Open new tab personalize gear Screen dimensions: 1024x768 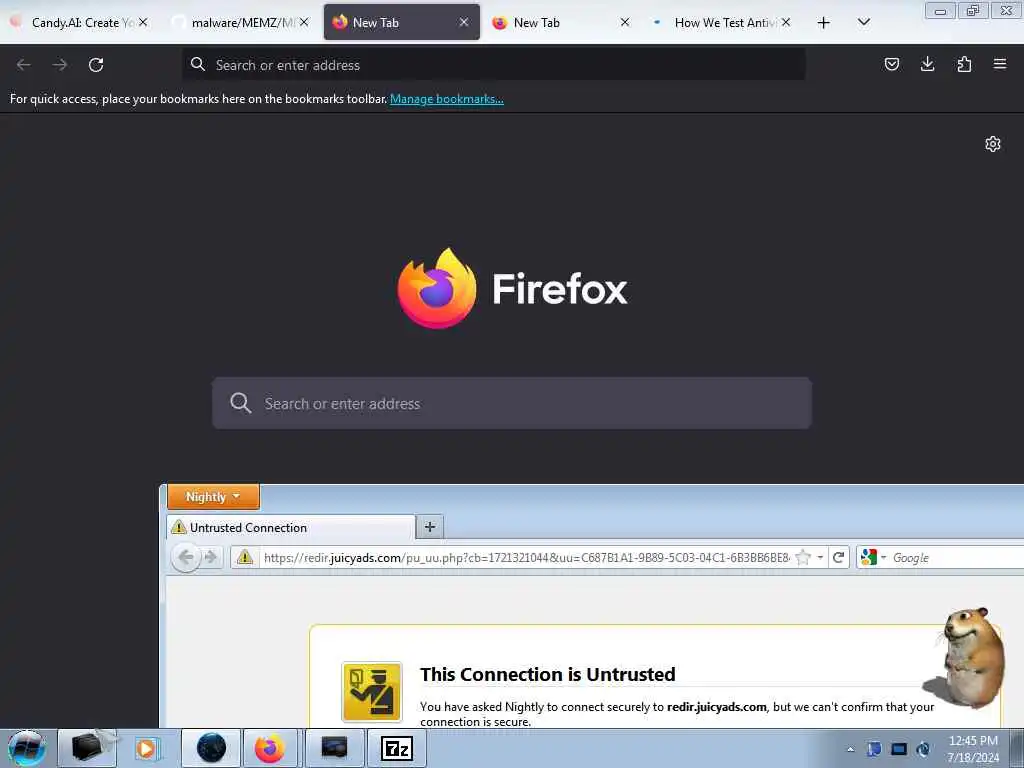click(993, 144)
